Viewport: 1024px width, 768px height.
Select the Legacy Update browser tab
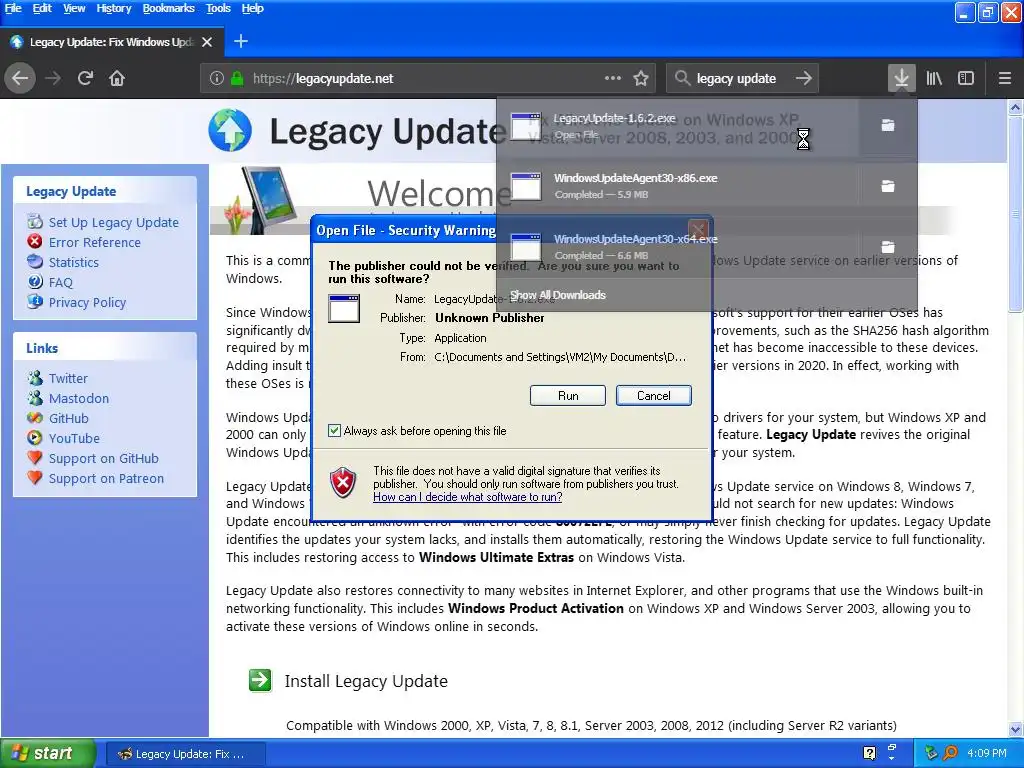coord(112,42)
